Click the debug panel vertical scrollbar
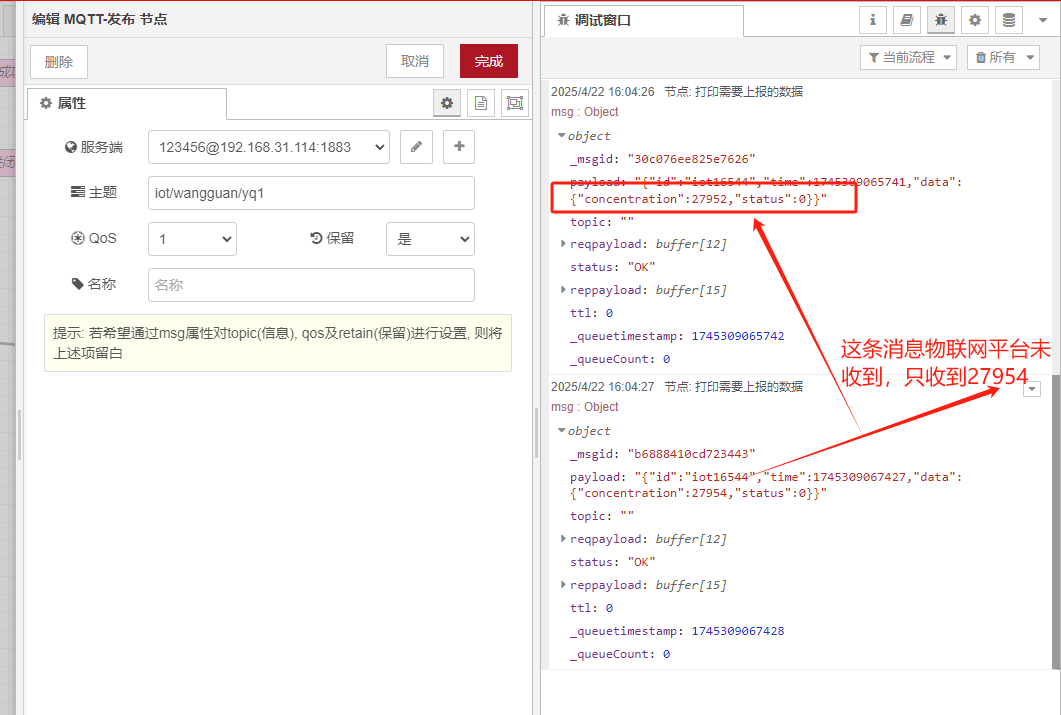The image size is (1061, 715). click(x=1056, y=521)
